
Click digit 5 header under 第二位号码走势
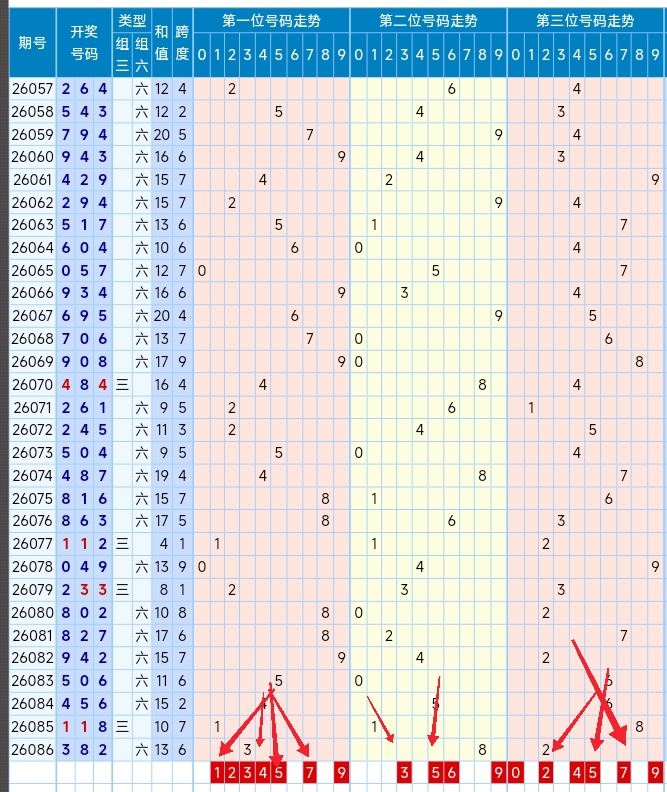436,55
